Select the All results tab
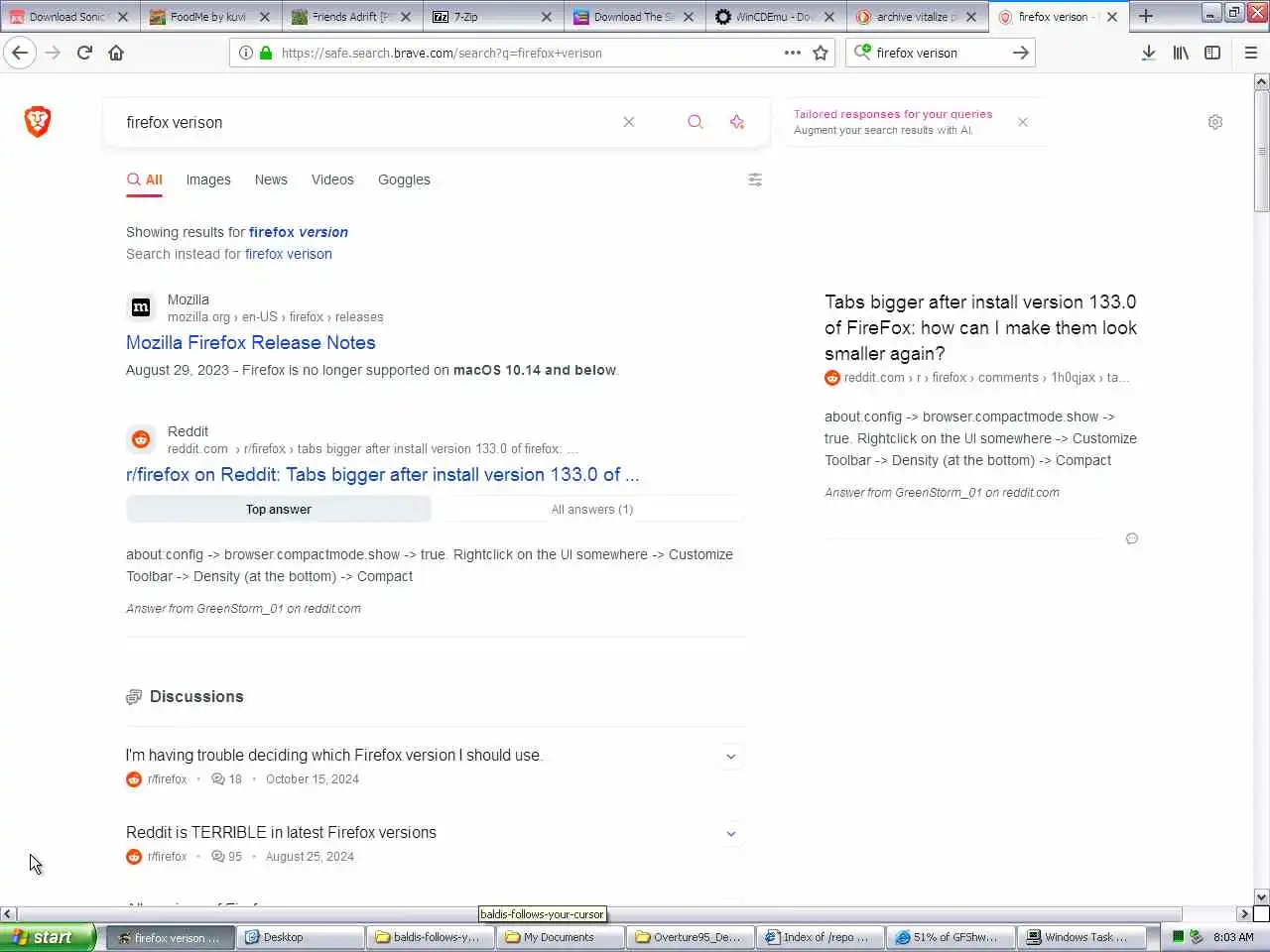Image resolution: width=1270 pixels, height=952 pixels. click(145, 179)
